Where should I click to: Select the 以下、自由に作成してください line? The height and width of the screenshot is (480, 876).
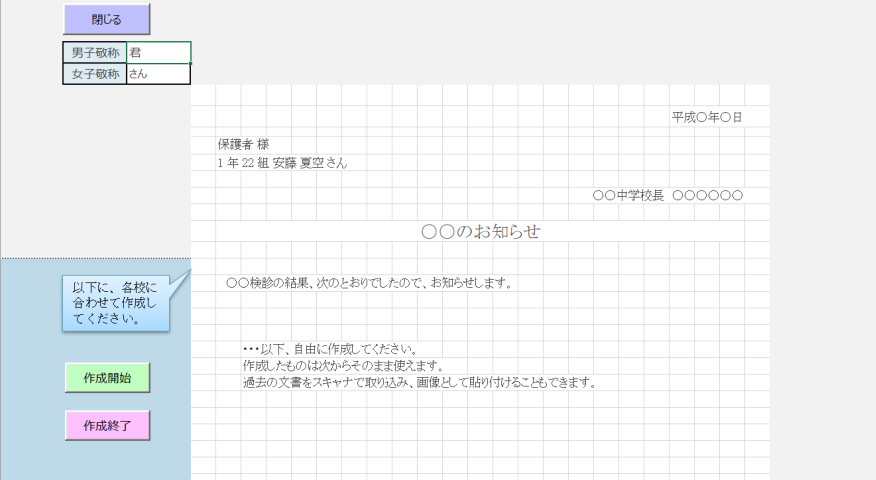(329, 349)
